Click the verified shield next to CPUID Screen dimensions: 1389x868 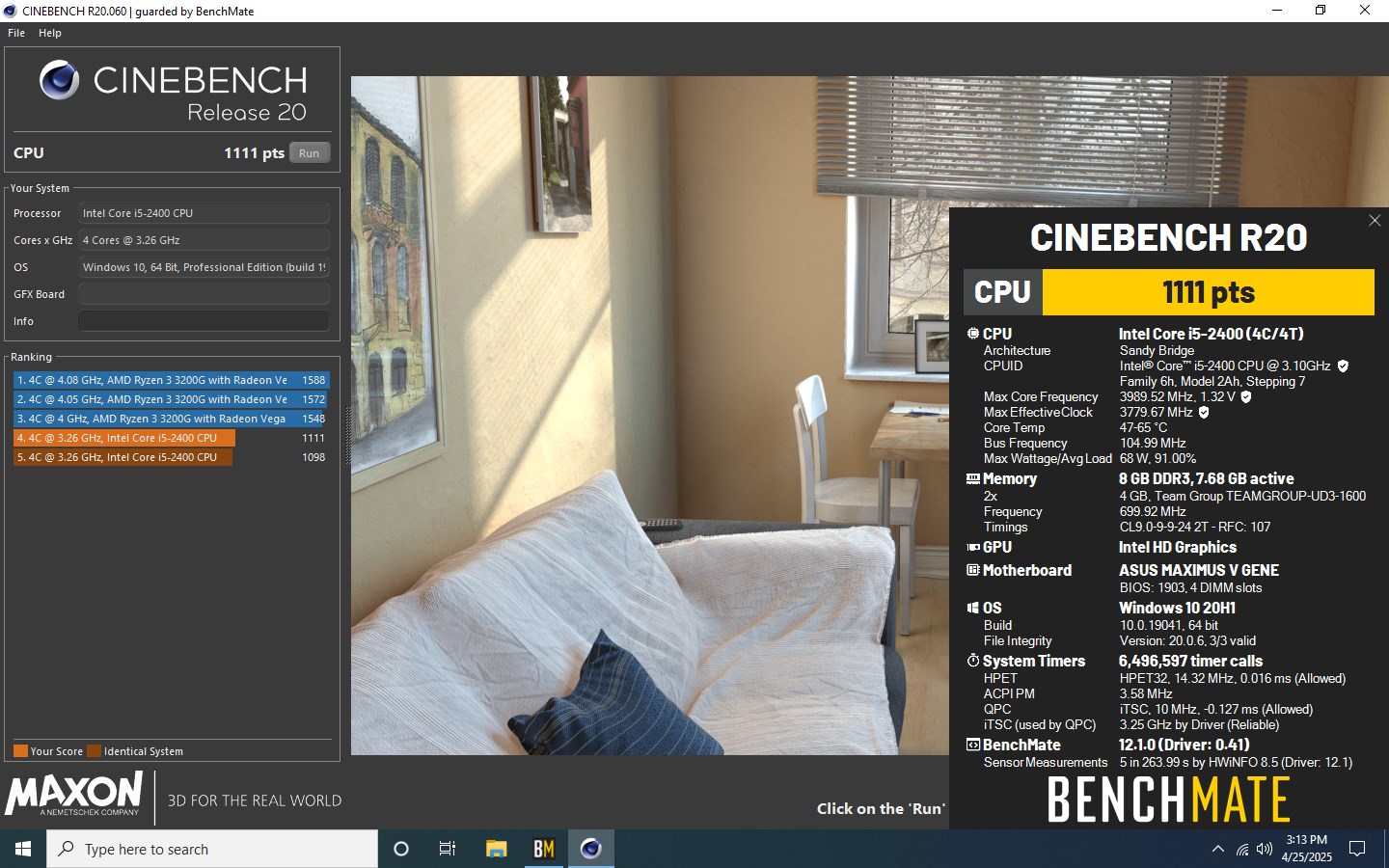(1343, 366)
